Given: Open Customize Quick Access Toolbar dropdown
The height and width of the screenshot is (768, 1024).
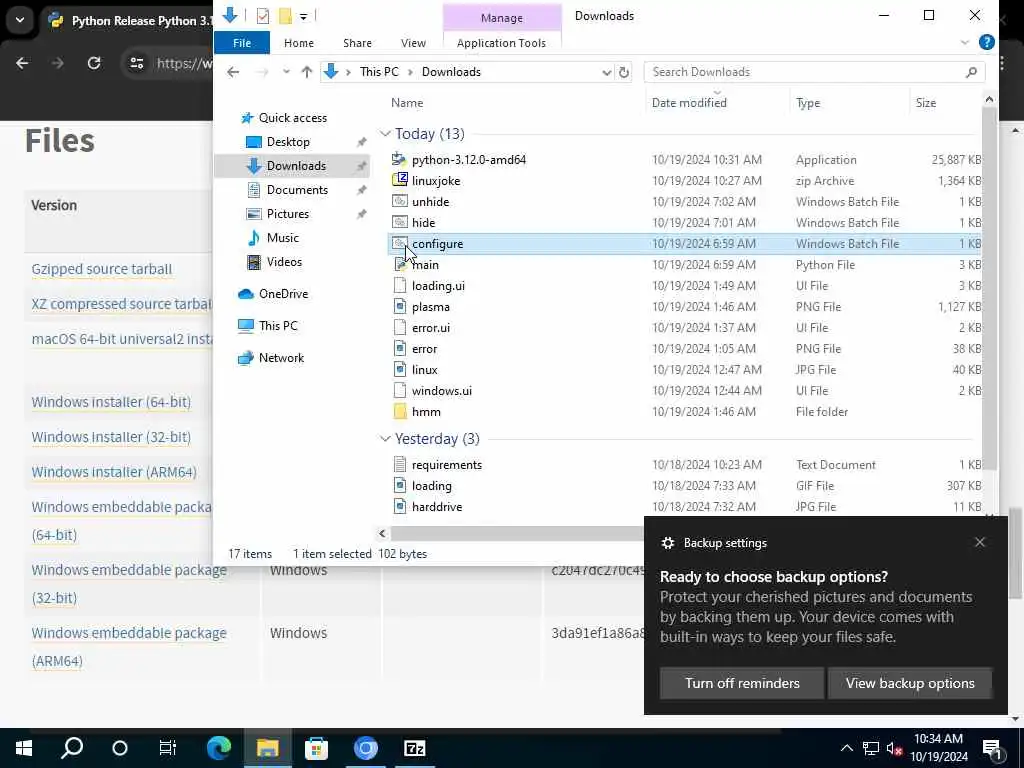Looking at the screenshot, I should click(304, 16).
